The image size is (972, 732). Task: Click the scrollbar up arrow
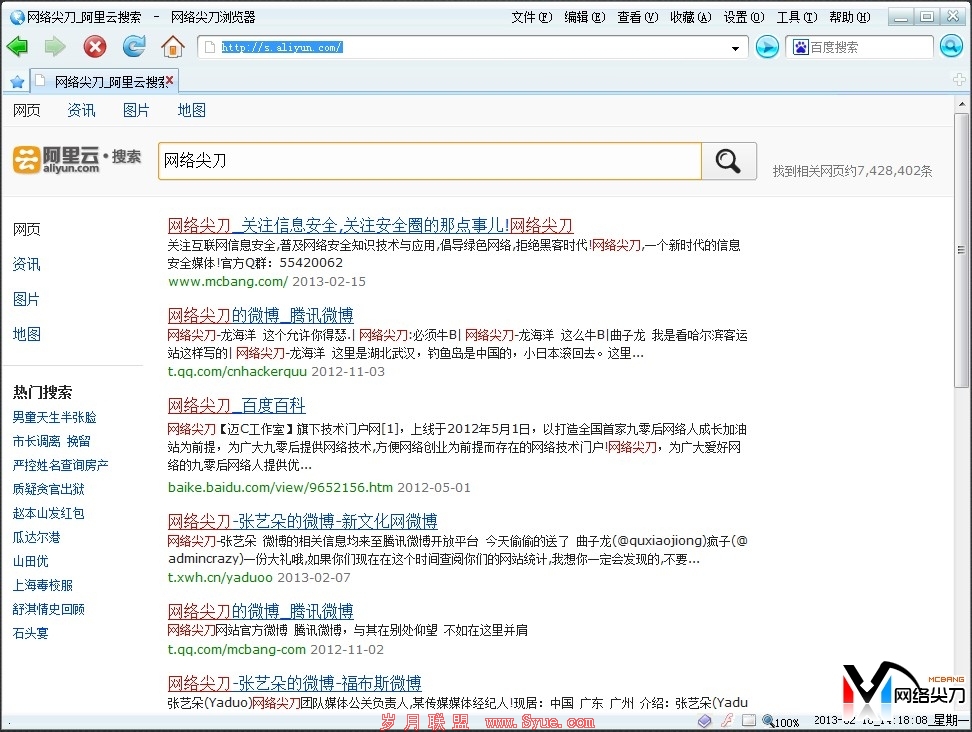[961, 104]
